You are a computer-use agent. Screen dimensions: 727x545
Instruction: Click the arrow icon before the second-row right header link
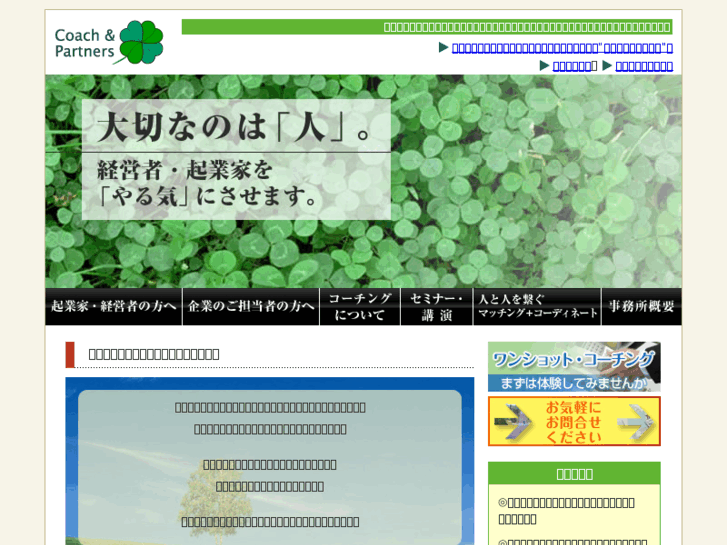pos(607,65)
